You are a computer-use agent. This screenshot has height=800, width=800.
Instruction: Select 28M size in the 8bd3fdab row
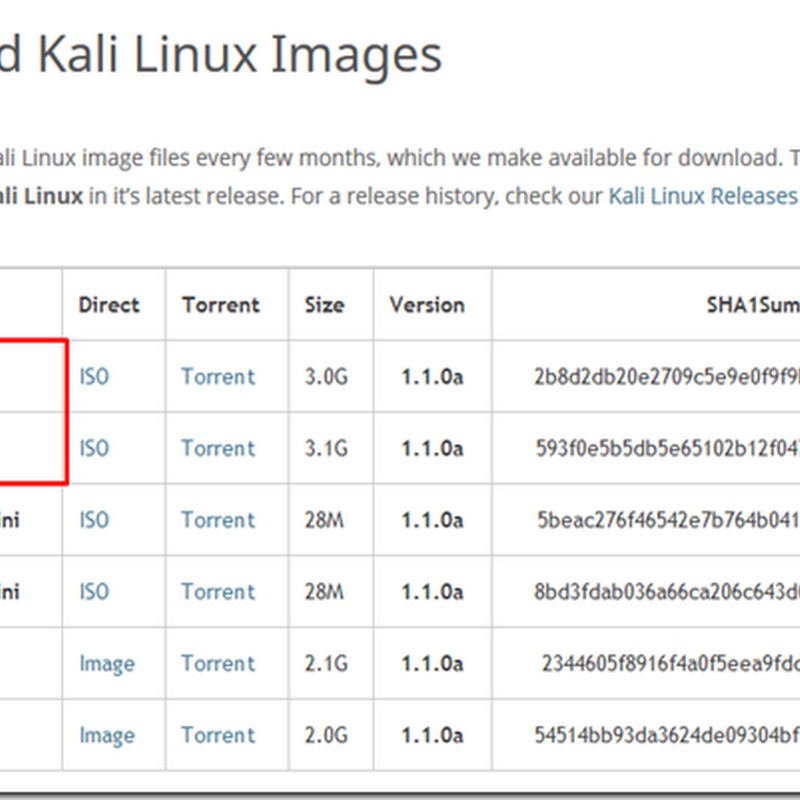tap(324, 592)
